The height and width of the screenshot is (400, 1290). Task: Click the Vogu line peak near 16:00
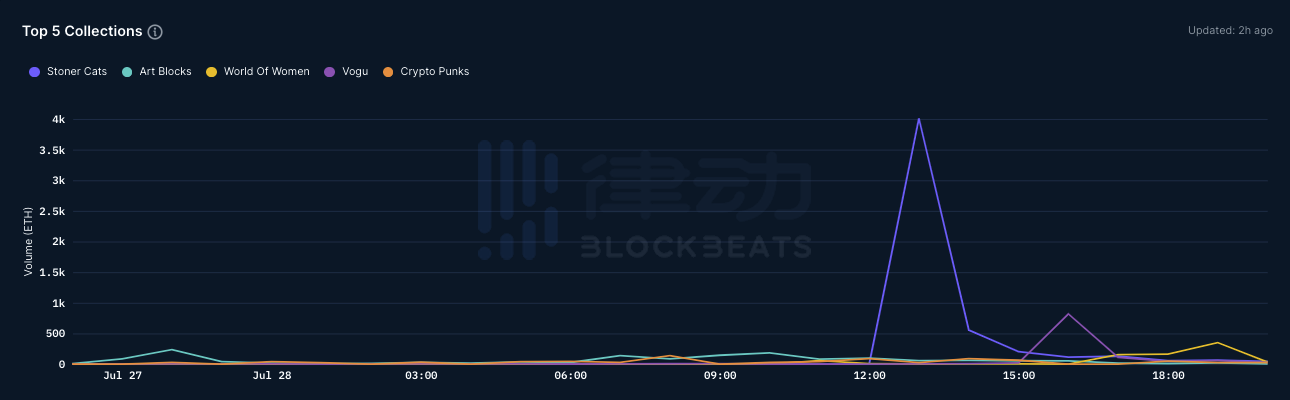click(1068, 314)
